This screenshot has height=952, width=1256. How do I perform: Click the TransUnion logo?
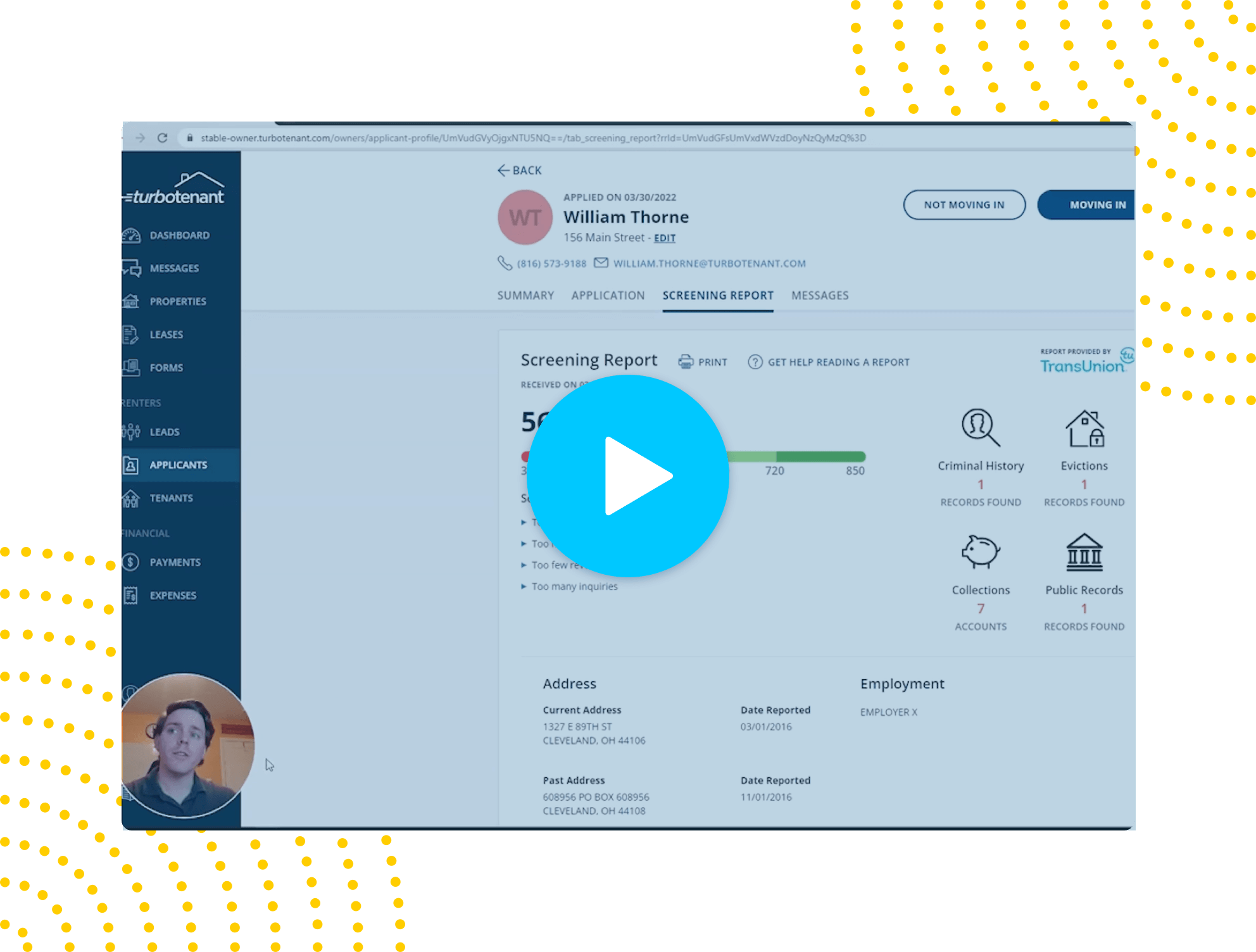[x=1086, y=360]
